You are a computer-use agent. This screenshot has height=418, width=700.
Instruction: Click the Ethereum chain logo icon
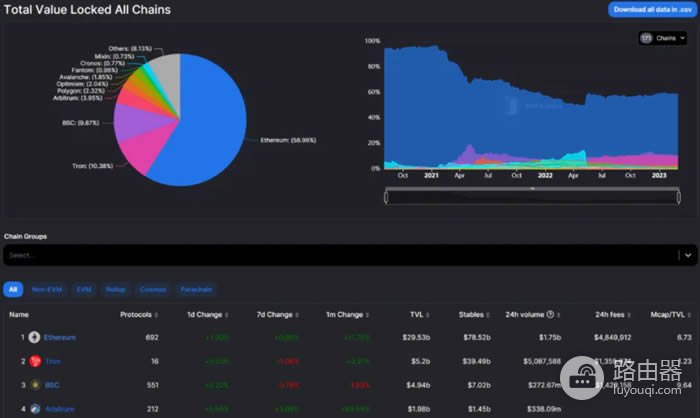coord(34,337)
